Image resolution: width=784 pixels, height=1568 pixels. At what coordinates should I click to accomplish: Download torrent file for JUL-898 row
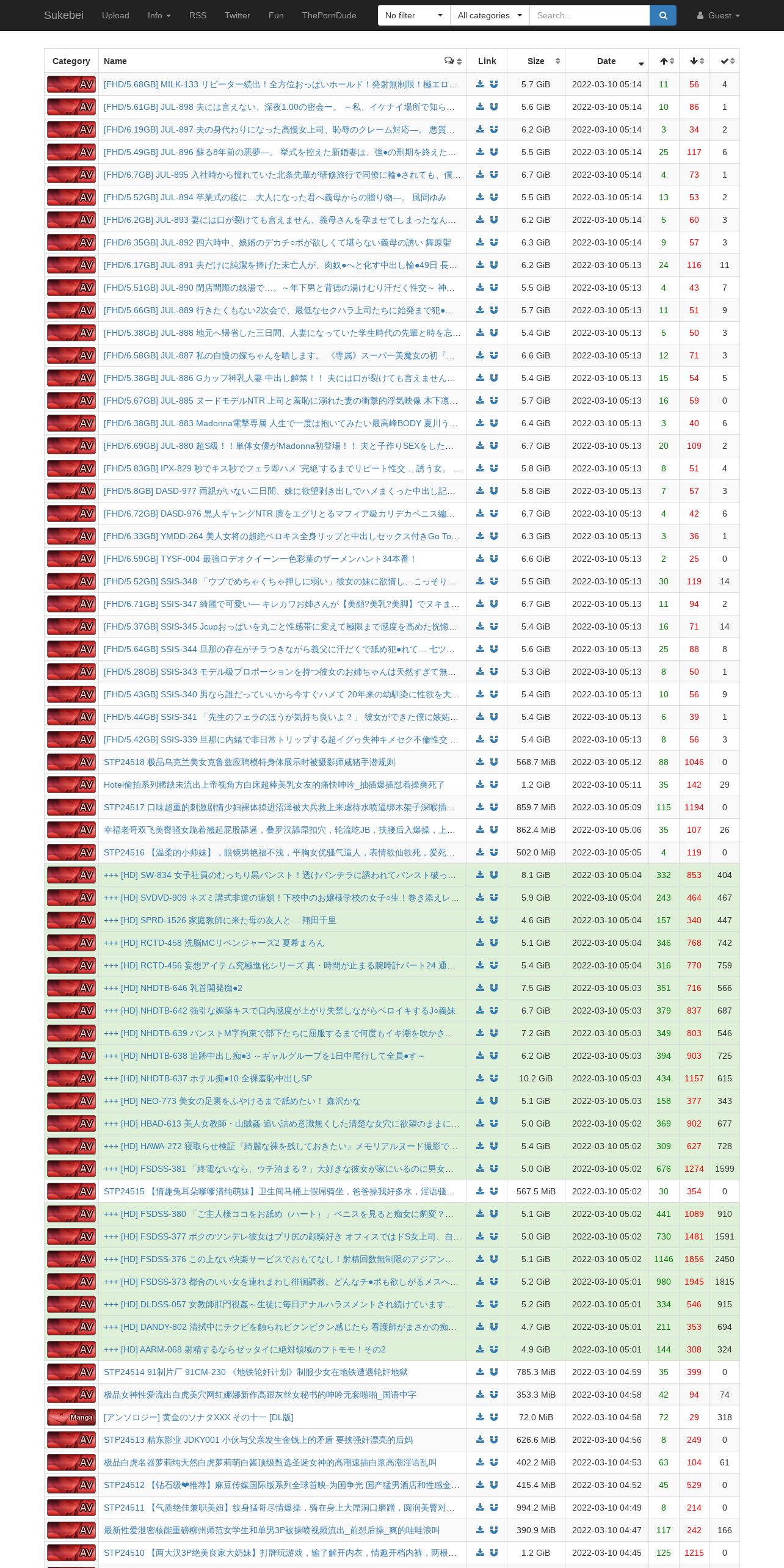tap(481, 107)
